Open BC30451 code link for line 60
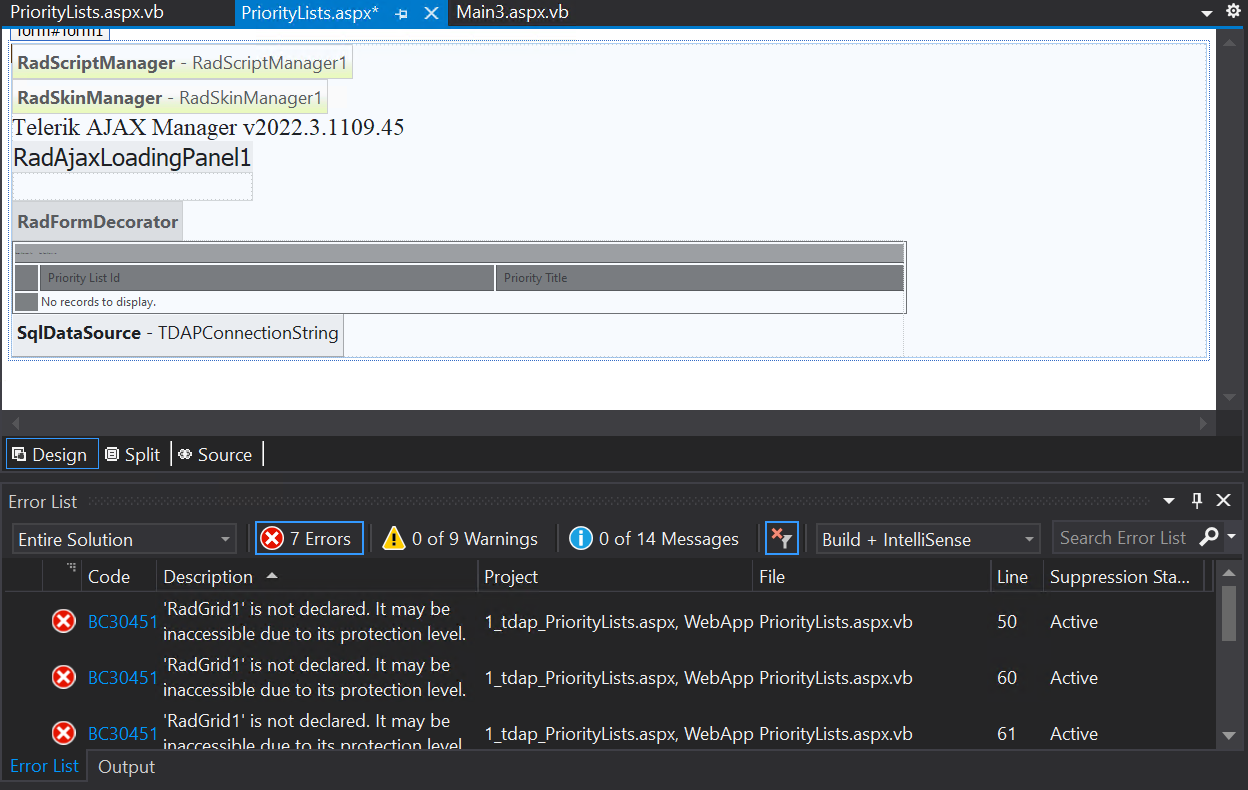 [x=123, y=678]
